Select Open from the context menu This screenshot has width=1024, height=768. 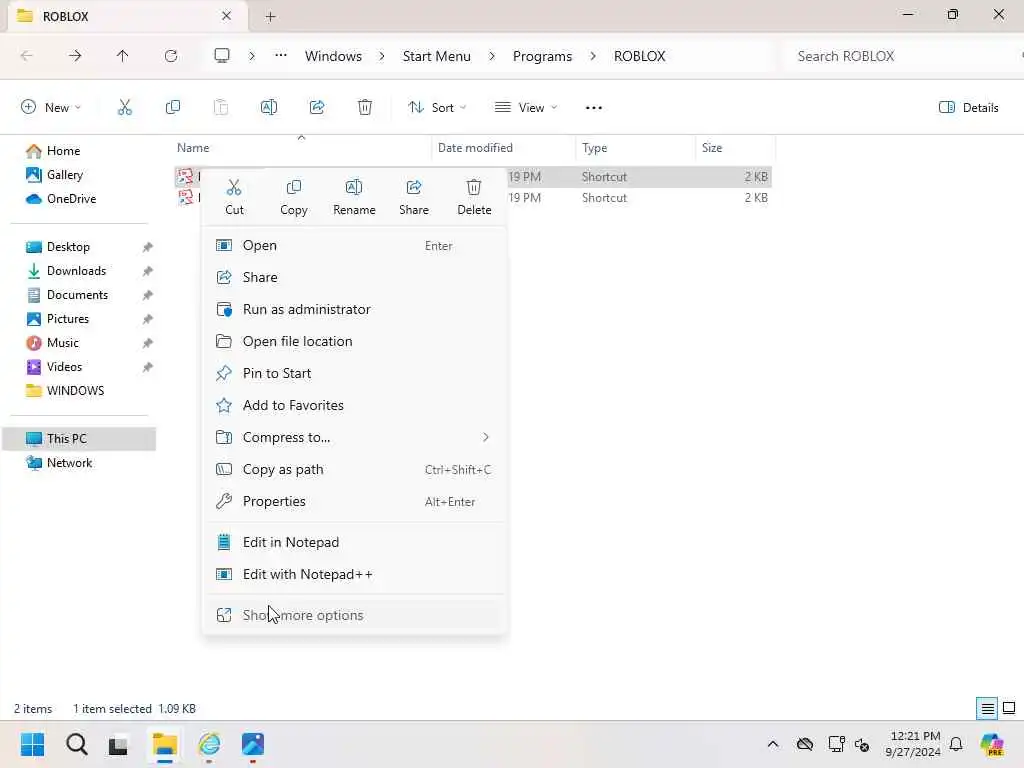(354, 246)
